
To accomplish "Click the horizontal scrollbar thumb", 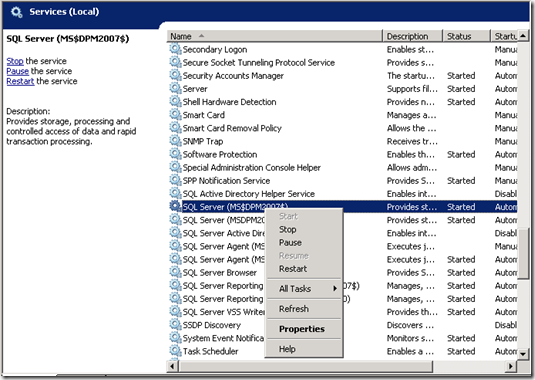I will pos(305,366).
